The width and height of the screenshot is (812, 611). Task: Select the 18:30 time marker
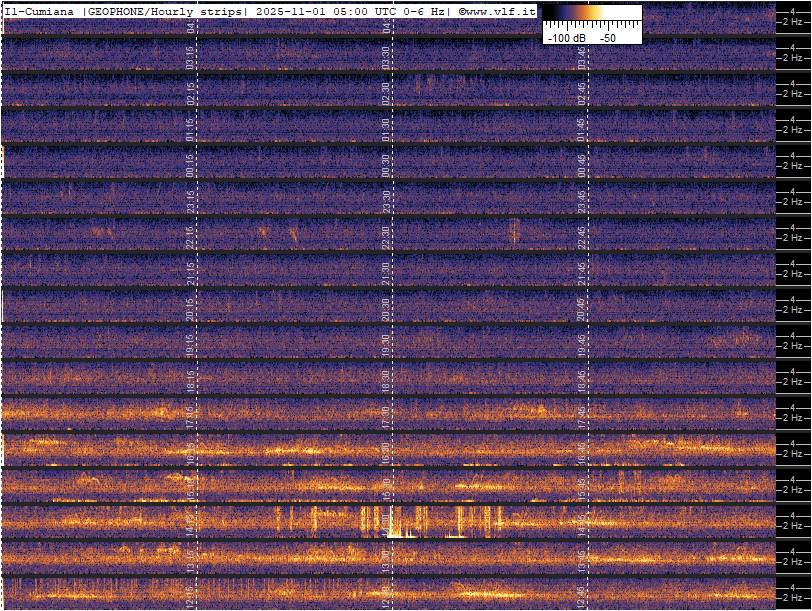(x=386, y=380)
